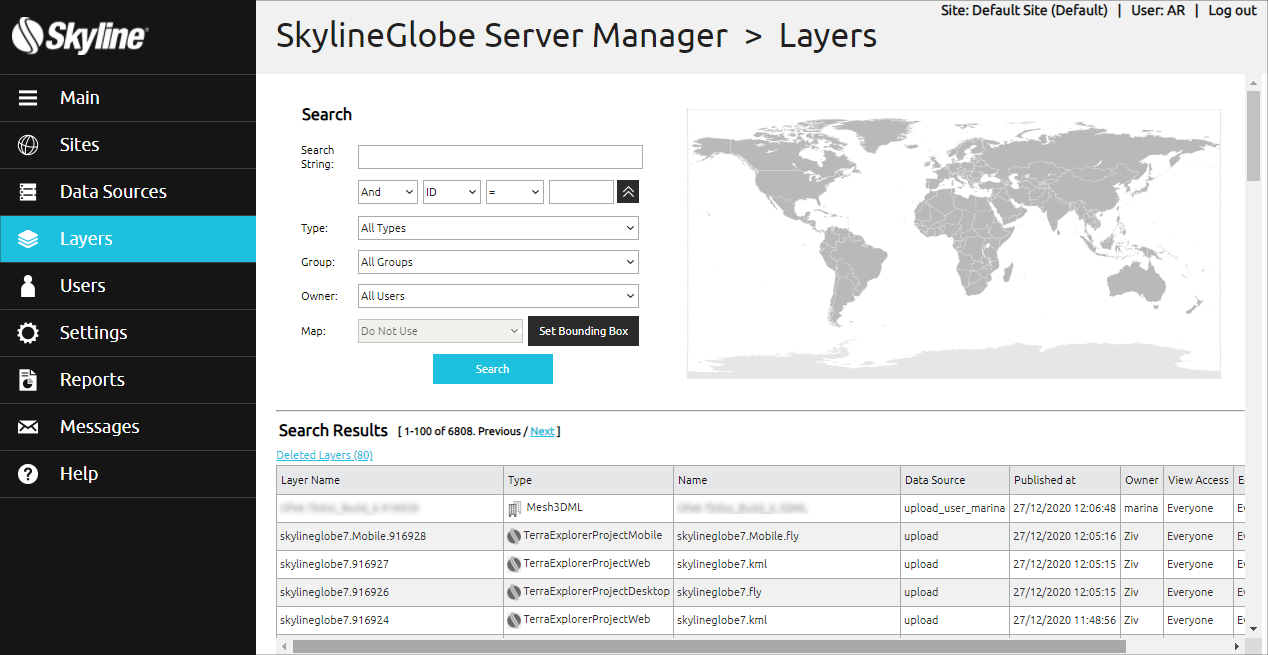Screen dimensions: 1268x655
Task: Open the Messages section
Action: [x=128, y=427]
